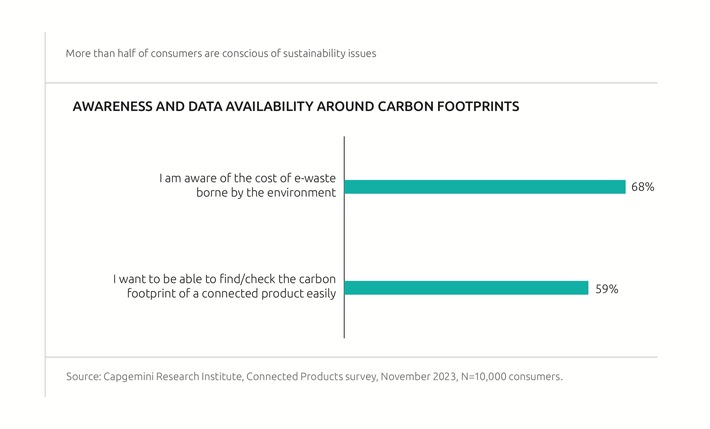Select the 59% value label
Image resolution: width=710 pixels, height=429 pixels.
click(x=607, y=289)
